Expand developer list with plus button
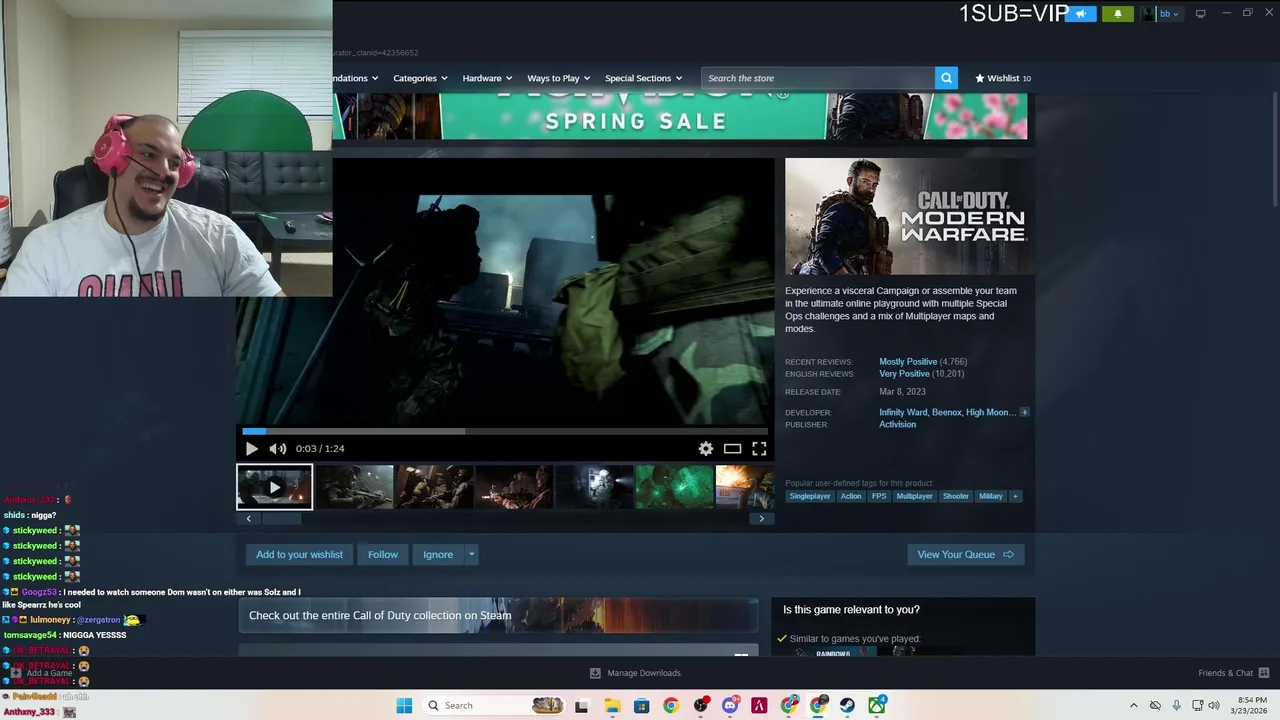 [1024, 412]
